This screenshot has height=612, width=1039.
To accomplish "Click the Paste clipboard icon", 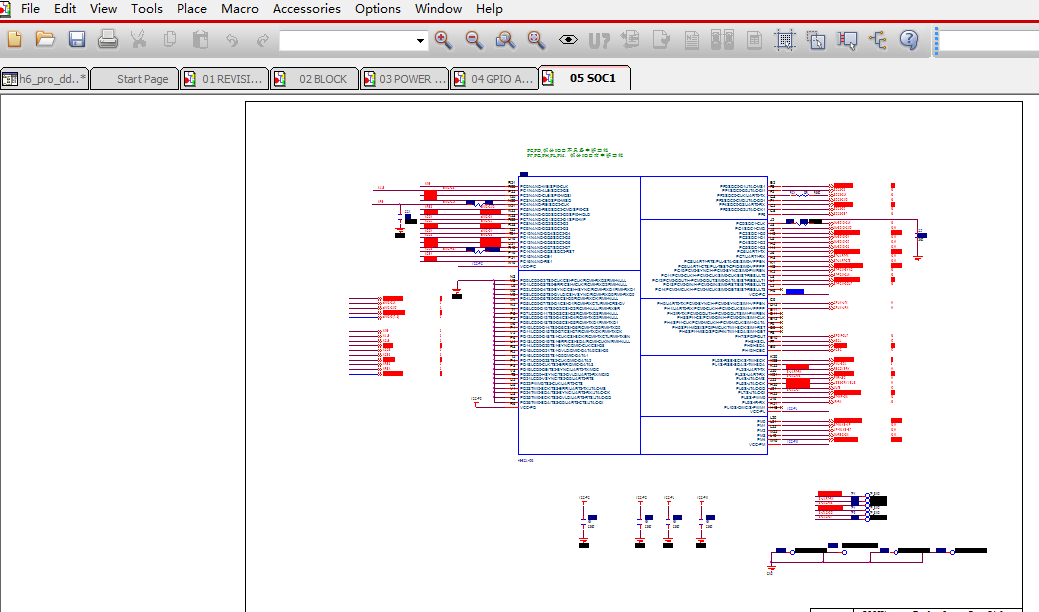I will point(200,40).
